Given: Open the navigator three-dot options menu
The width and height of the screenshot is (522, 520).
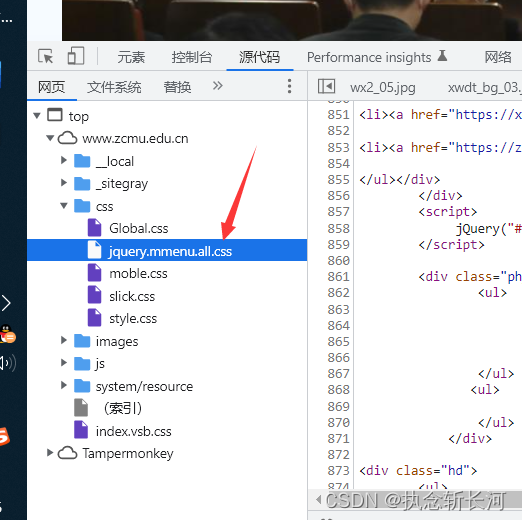Looking at the screenshot, I should [x=289, y=86].
